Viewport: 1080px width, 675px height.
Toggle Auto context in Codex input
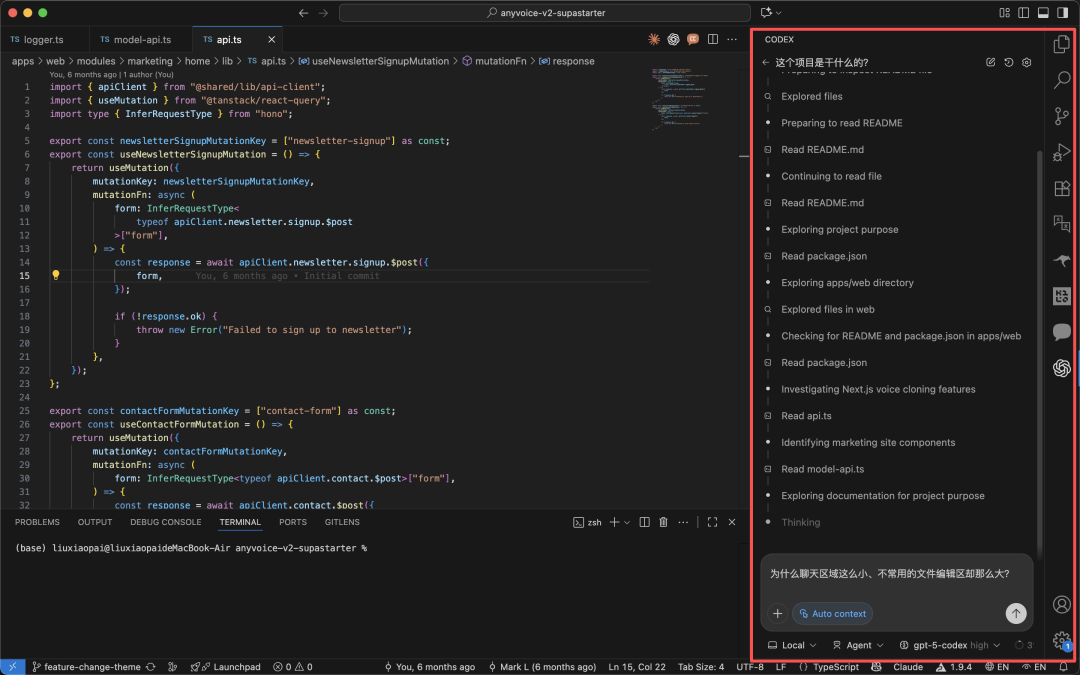(833, 613)
